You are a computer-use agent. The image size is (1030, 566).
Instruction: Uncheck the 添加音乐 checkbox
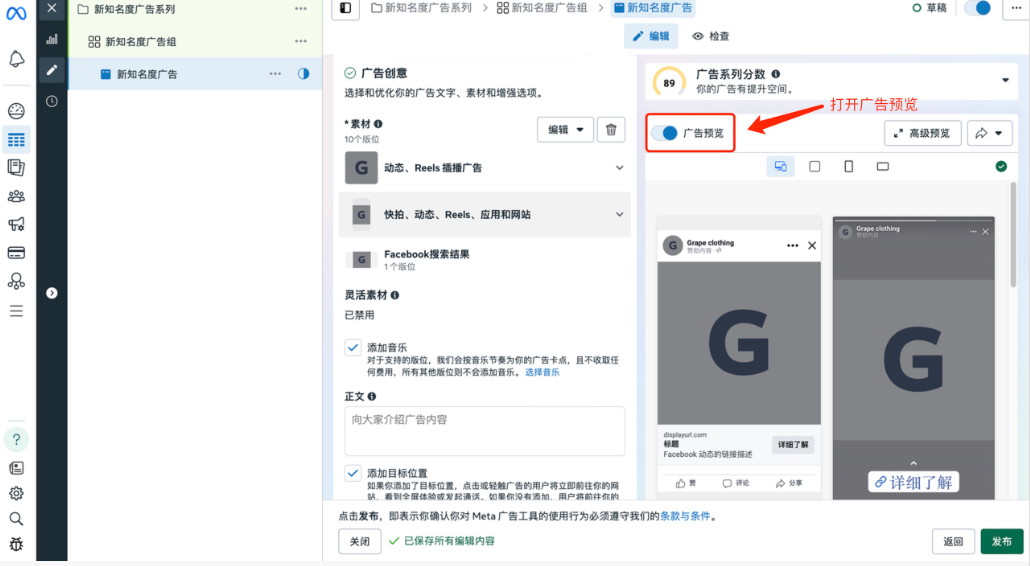tap(353, 347)
